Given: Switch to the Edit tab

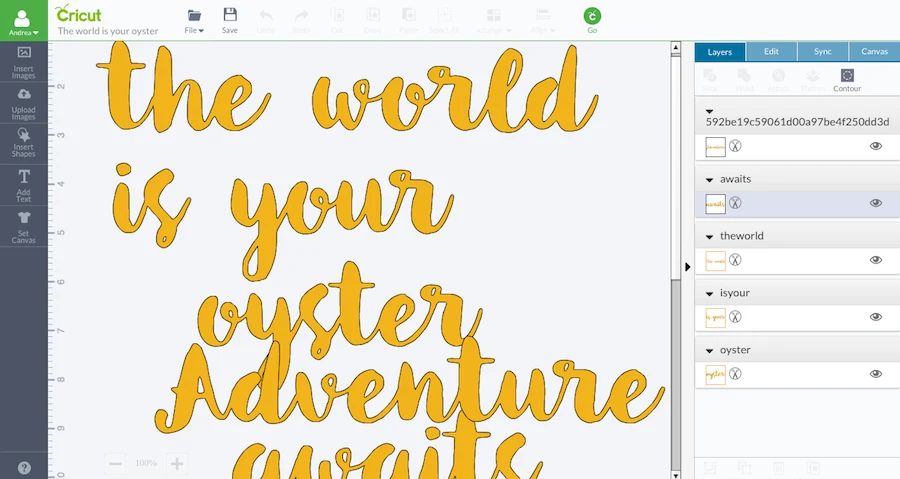Looking at the screenshot, I should (771, 52).
